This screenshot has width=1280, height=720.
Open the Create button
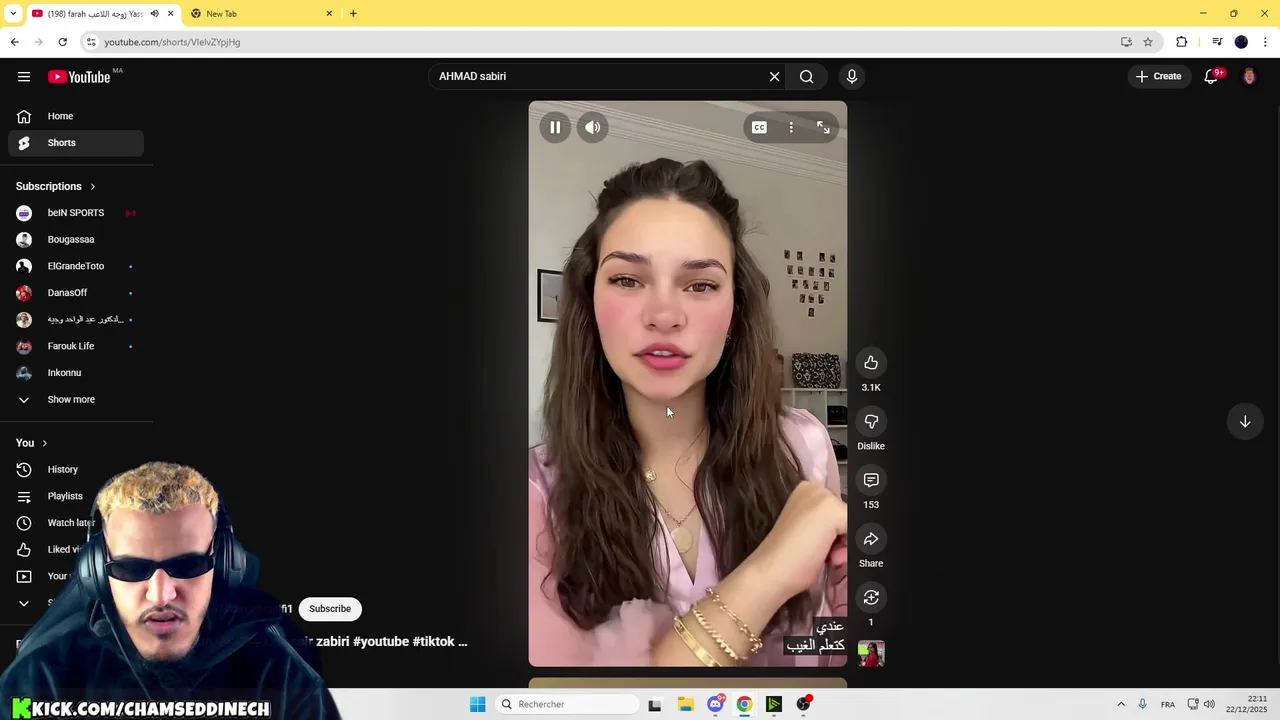click(1158, 76)
